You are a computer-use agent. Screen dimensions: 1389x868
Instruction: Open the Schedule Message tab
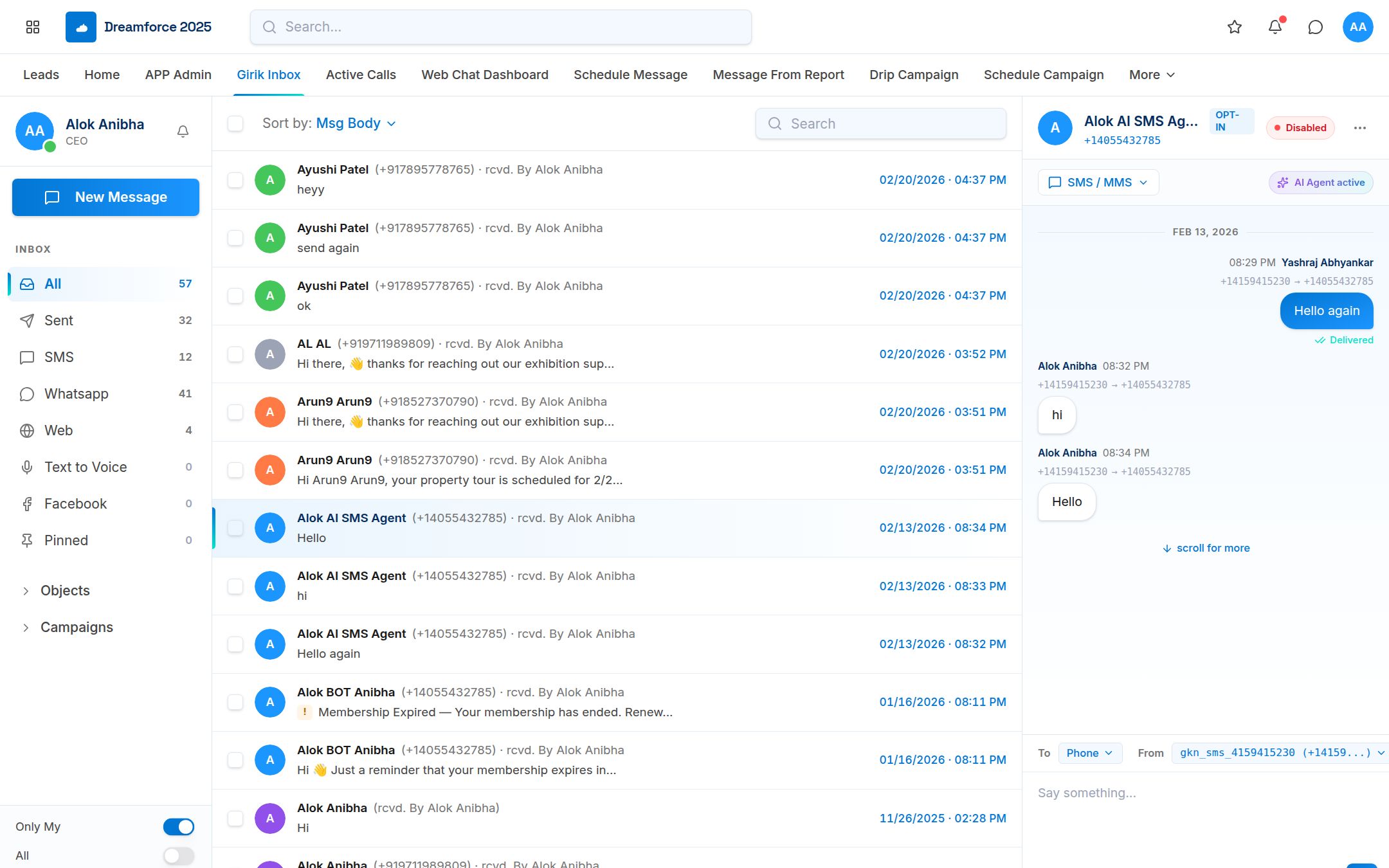pyautogui.click(x=630, y=75)
